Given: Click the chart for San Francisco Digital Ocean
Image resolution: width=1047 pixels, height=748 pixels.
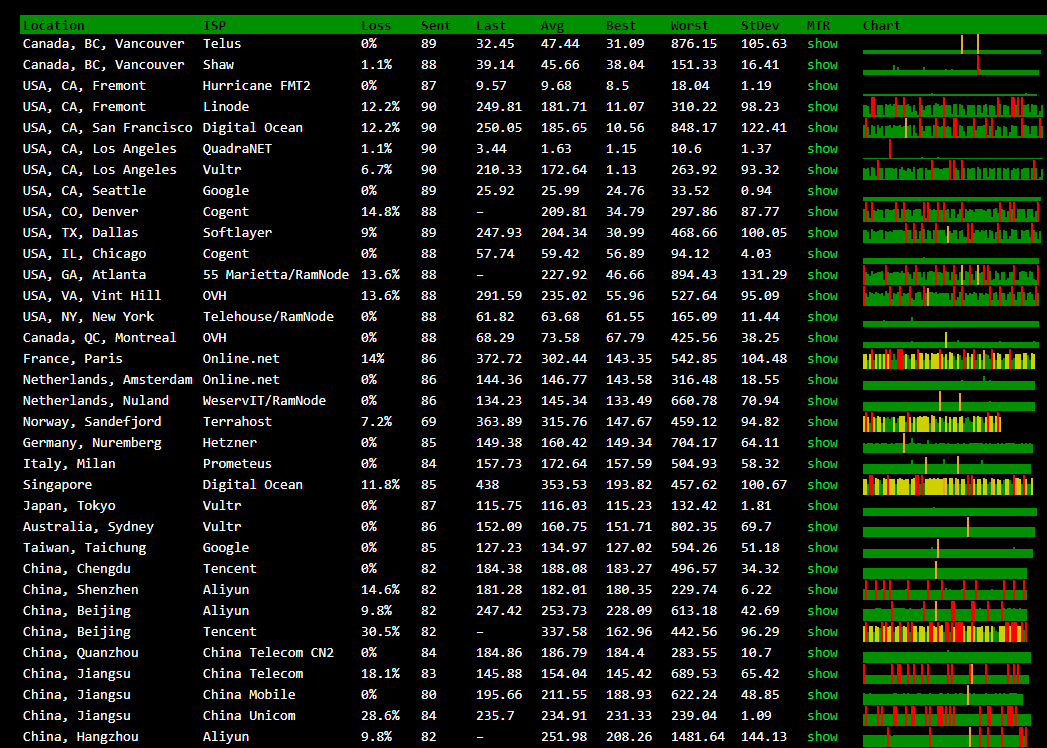Looking at the screenshot, I should point(951,128).
